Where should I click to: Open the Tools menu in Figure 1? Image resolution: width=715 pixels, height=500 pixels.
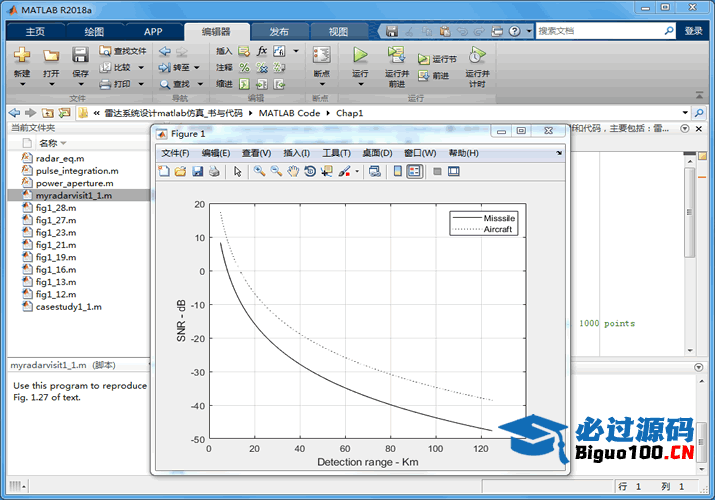(x=337, y=153)
